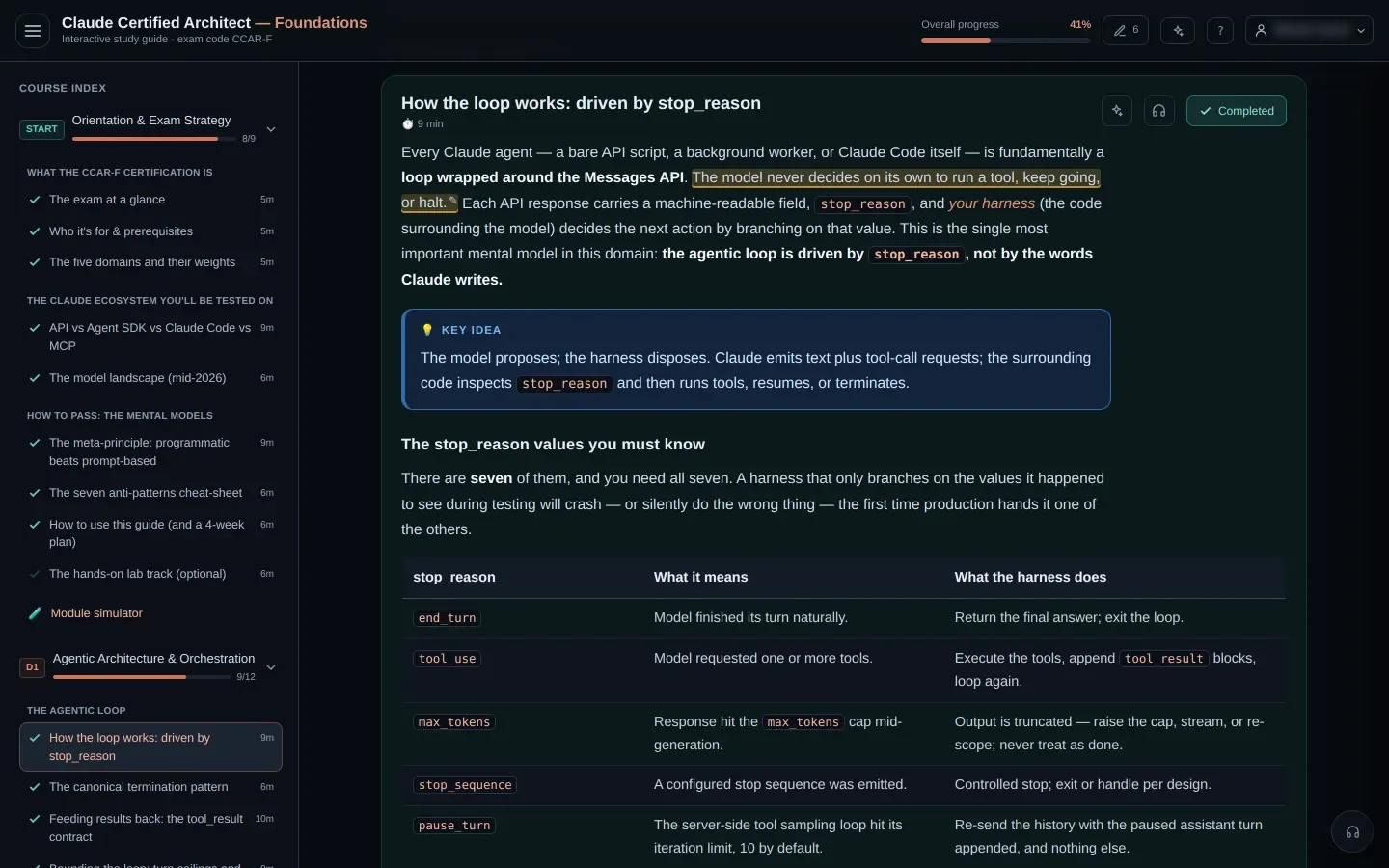Click checkmark next to 'Feeding results back'

pos(35,819)
